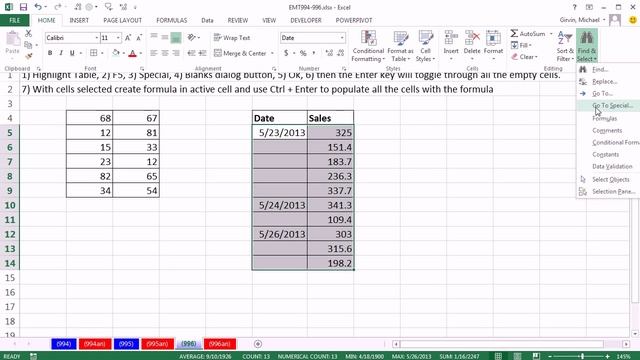The height and width of the screenshot is (360, 640).
Task: Click the Save icon in quick access toolbar
Action: (23, 7)
